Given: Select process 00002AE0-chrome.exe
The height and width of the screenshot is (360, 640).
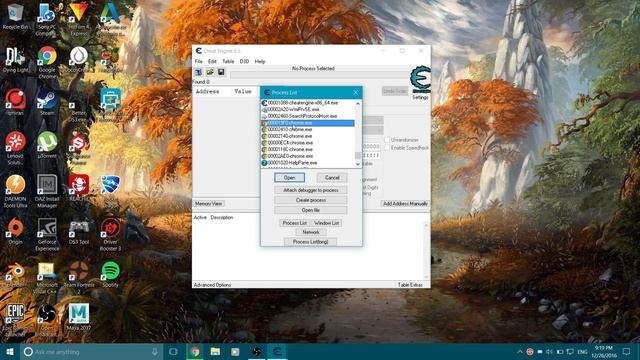Looking at the screenshot, I should pos(308,156).
